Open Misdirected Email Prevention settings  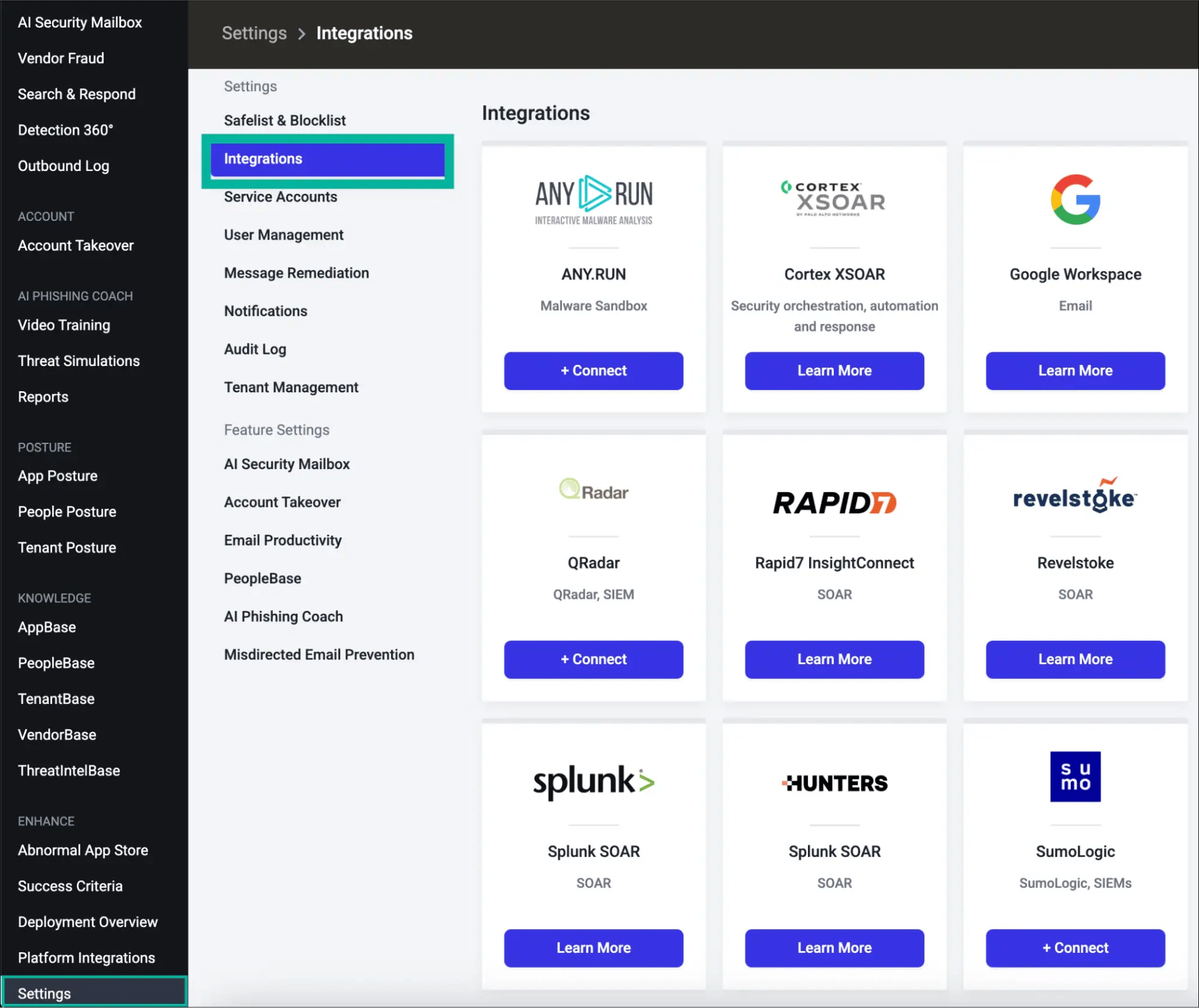319,655
